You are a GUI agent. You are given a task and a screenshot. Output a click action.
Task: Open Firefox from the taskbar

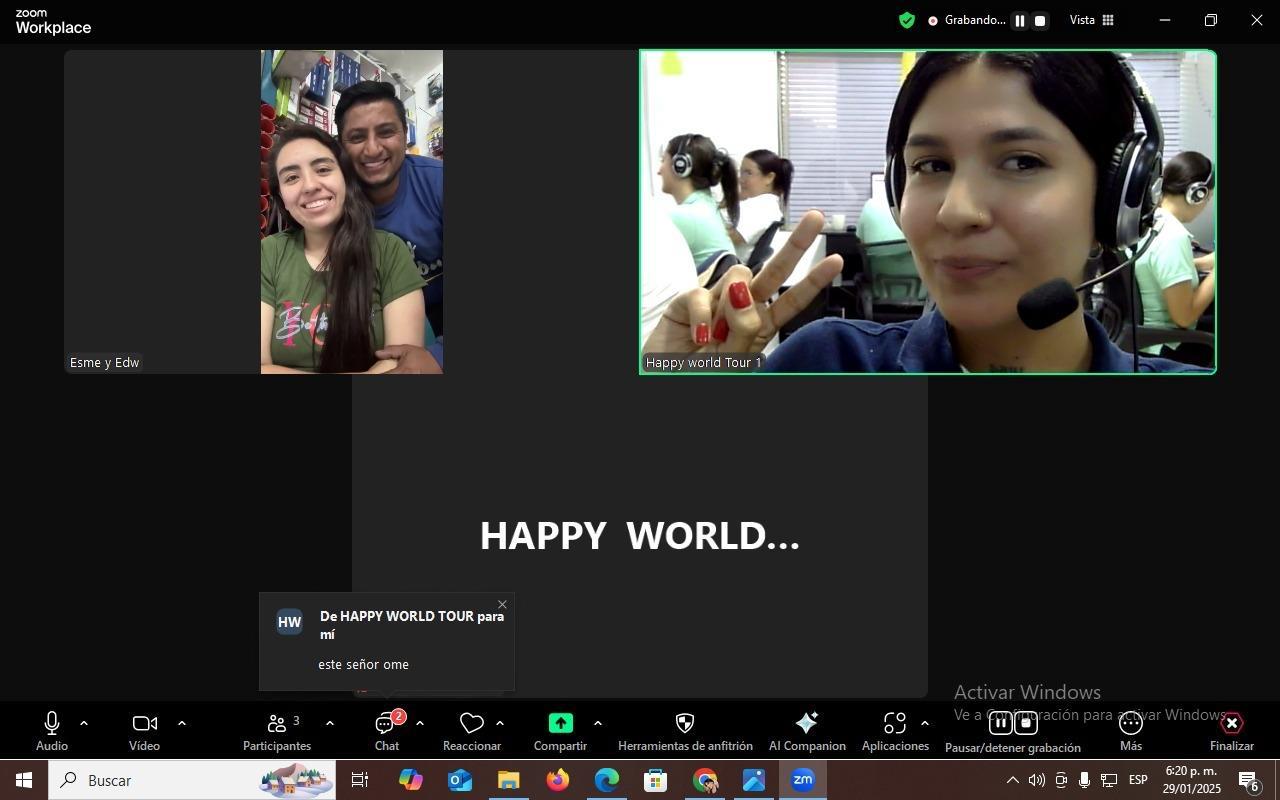557,780
